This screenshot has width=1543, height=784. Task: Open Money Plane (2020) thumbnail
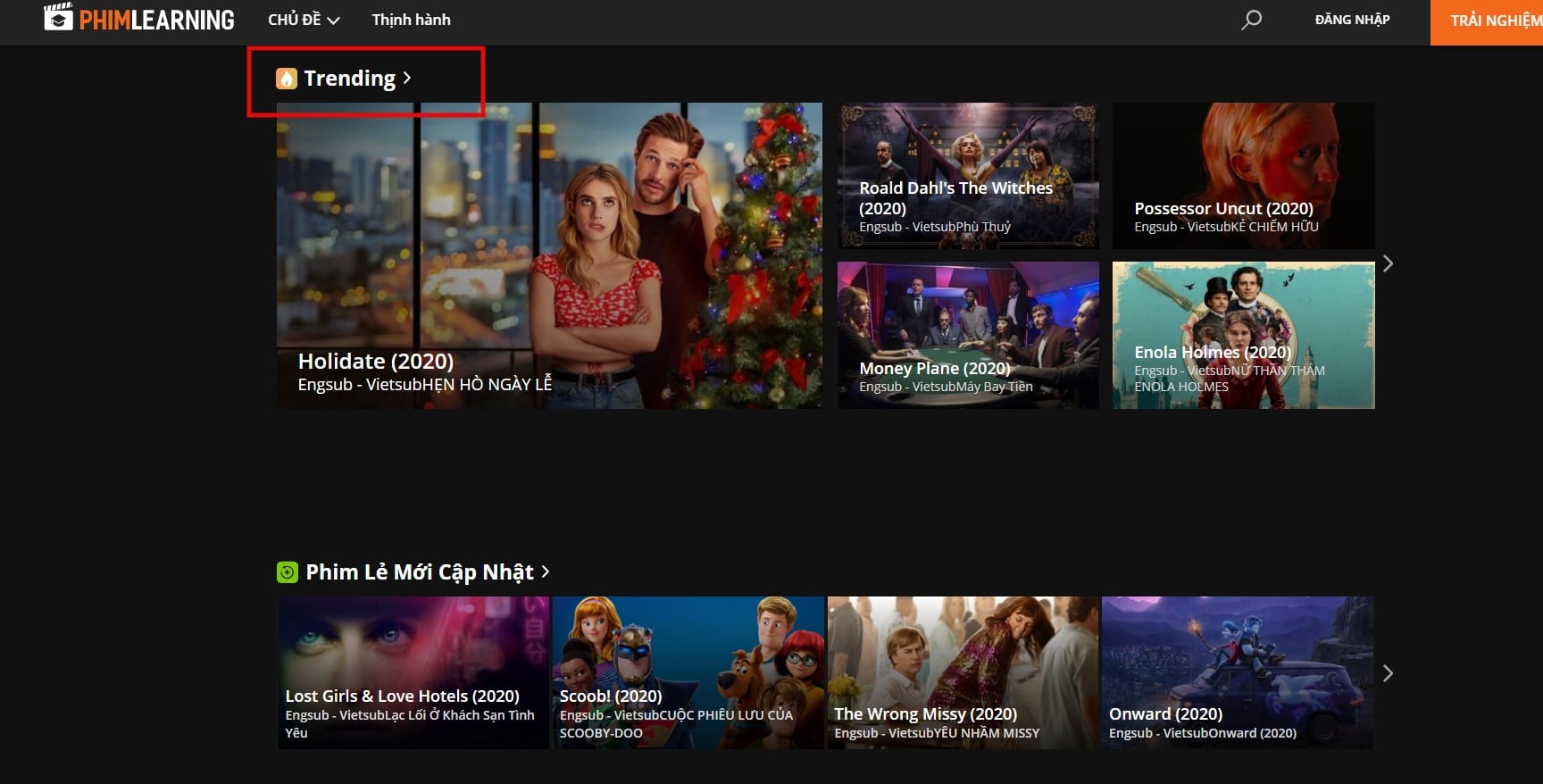968,335
